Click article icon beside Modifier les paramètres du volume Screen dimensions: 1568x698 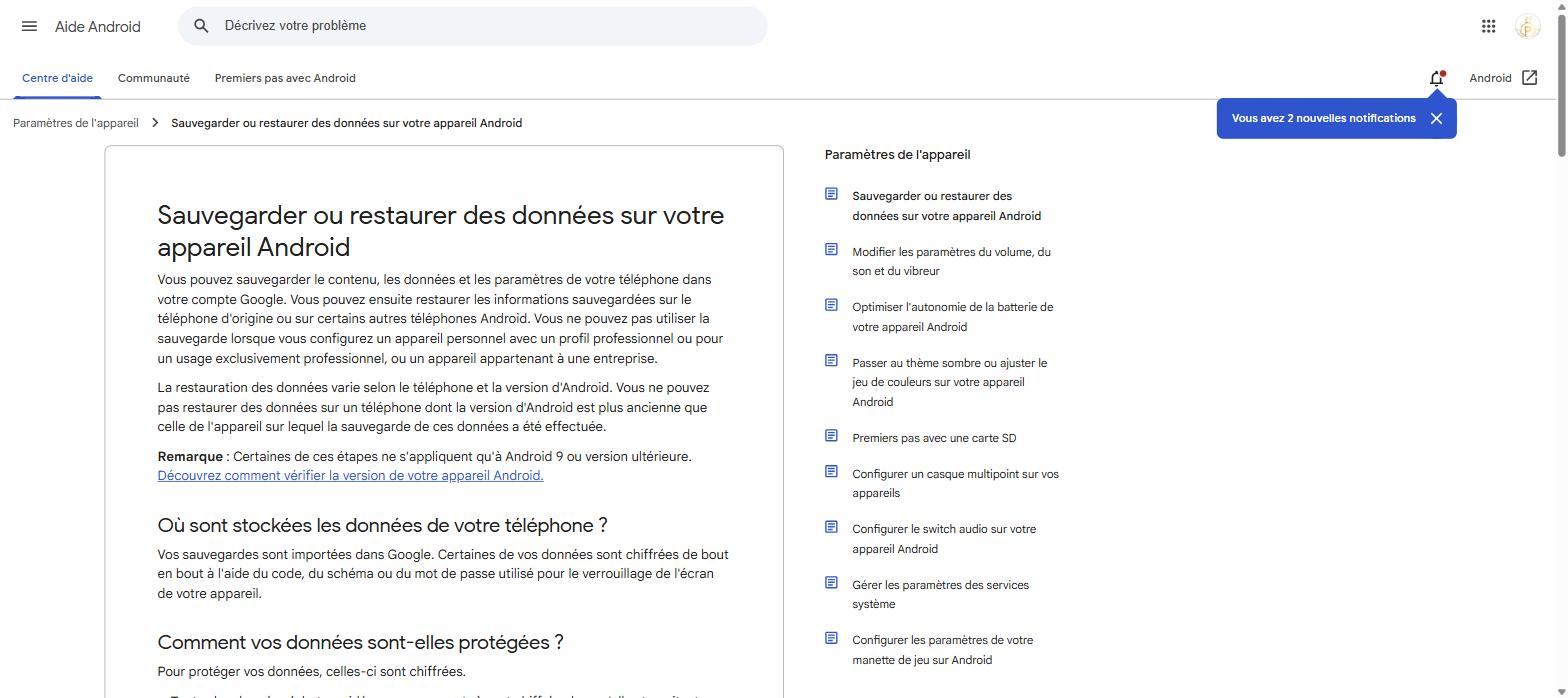click(831, 249)
